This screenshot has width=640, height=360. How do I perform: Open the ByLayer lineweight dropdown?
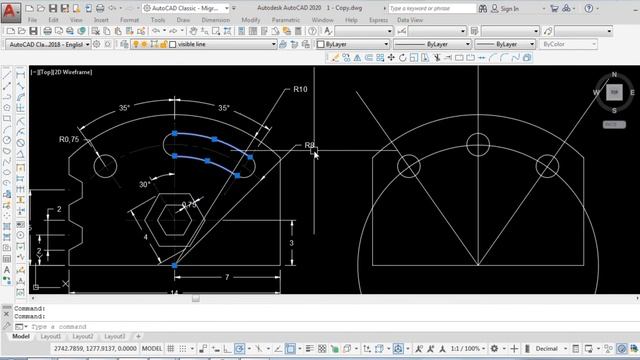click(x=505, y=44)
